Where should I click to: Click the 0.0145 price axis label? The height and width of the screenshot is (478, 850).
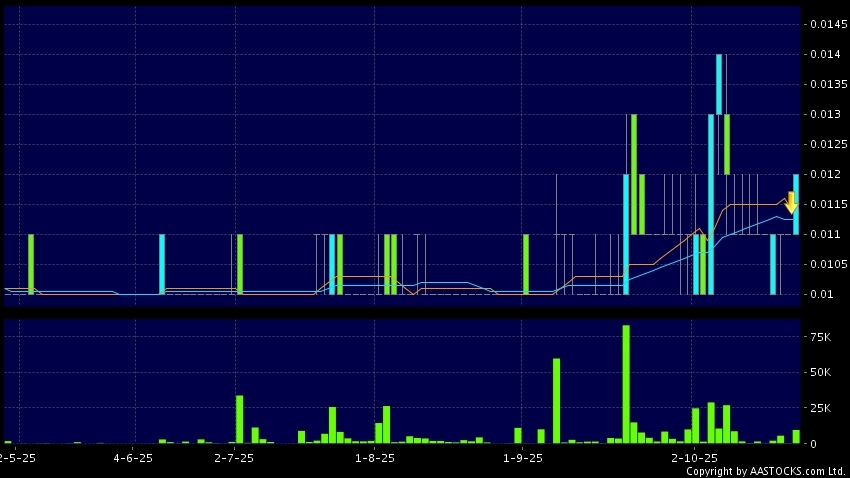tap(825, 23)
